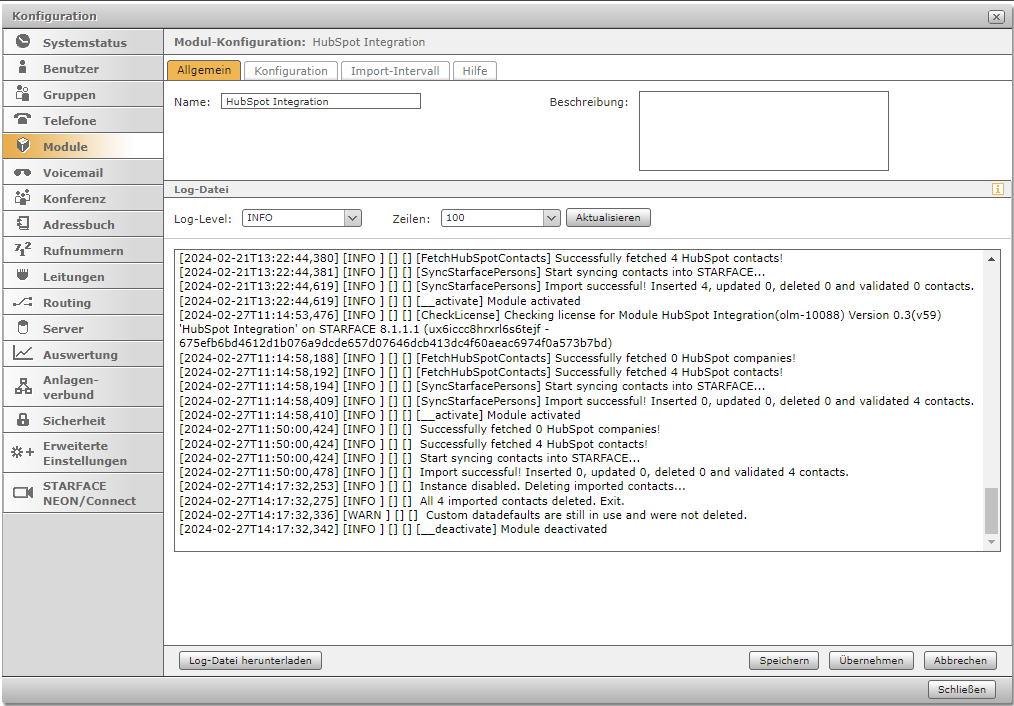Click the Systemstatus gauge icon
Screen dimensions: 1014x706
(x=22, y=42)
